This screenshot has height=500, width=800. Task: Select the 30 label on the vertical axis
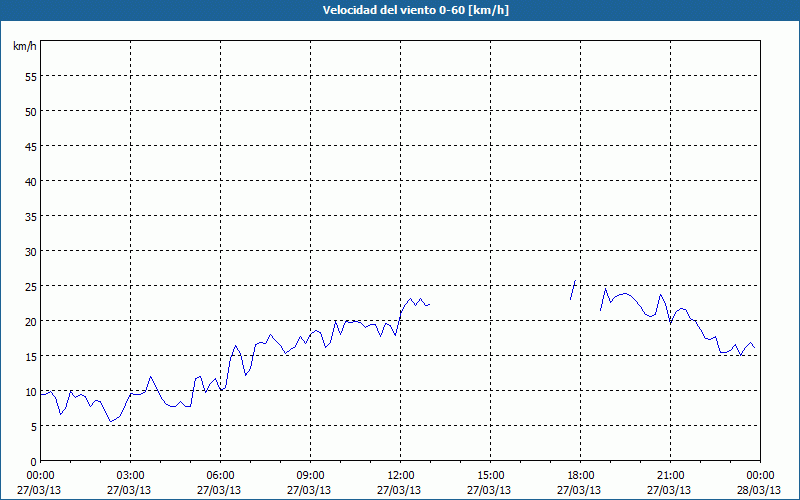click(31, 252)
